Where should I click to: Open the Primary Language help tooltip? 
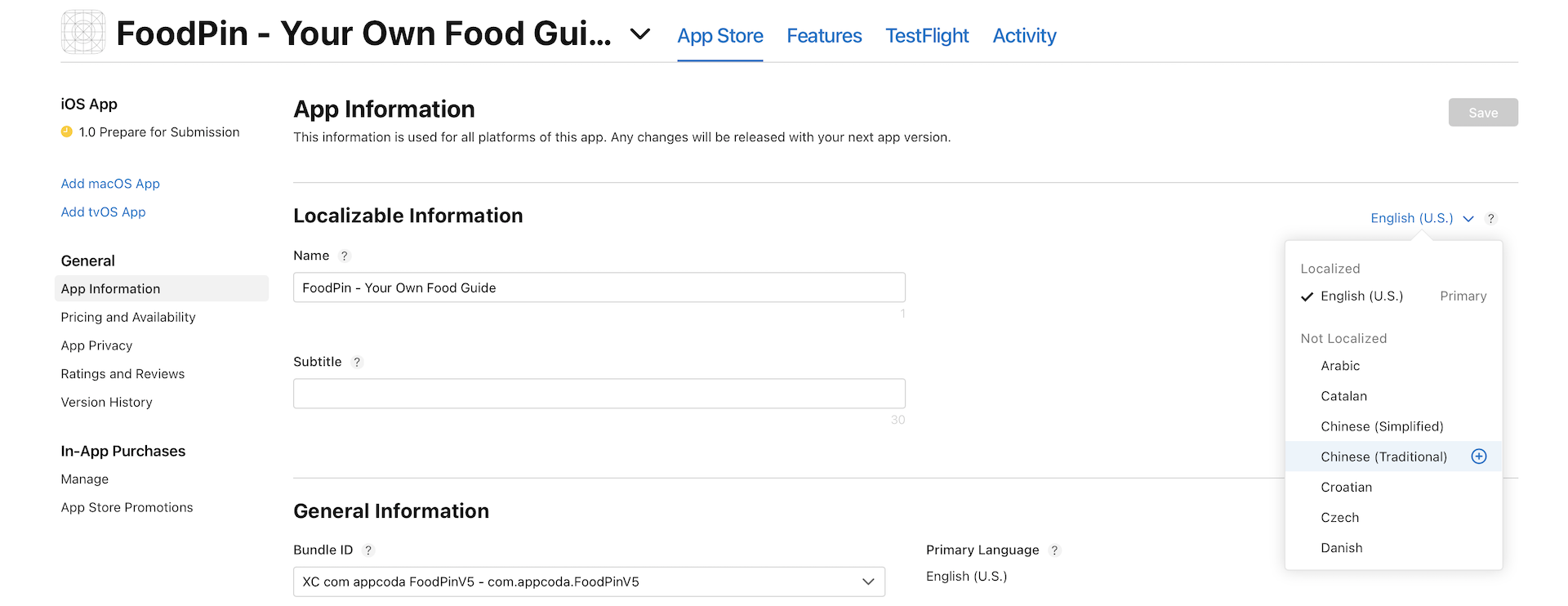tap(1053, 550)
